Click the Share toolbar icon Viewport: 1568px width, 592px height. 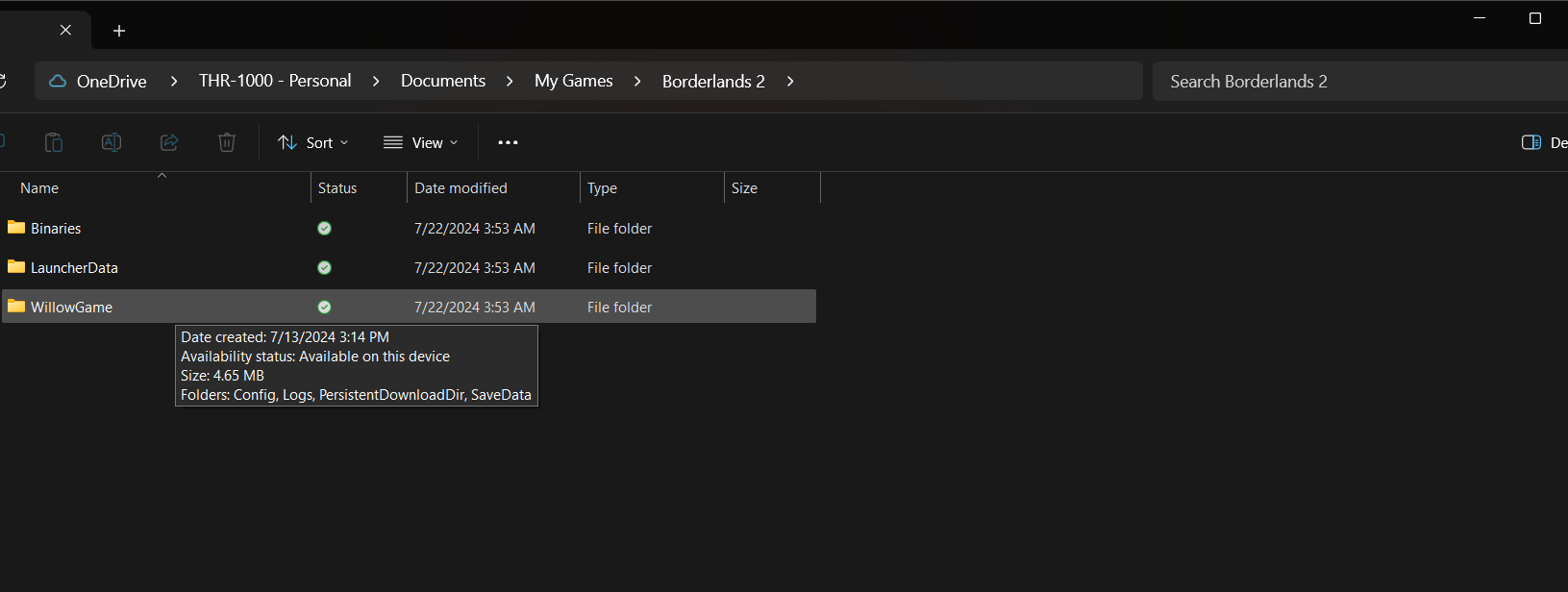(169, 142)
